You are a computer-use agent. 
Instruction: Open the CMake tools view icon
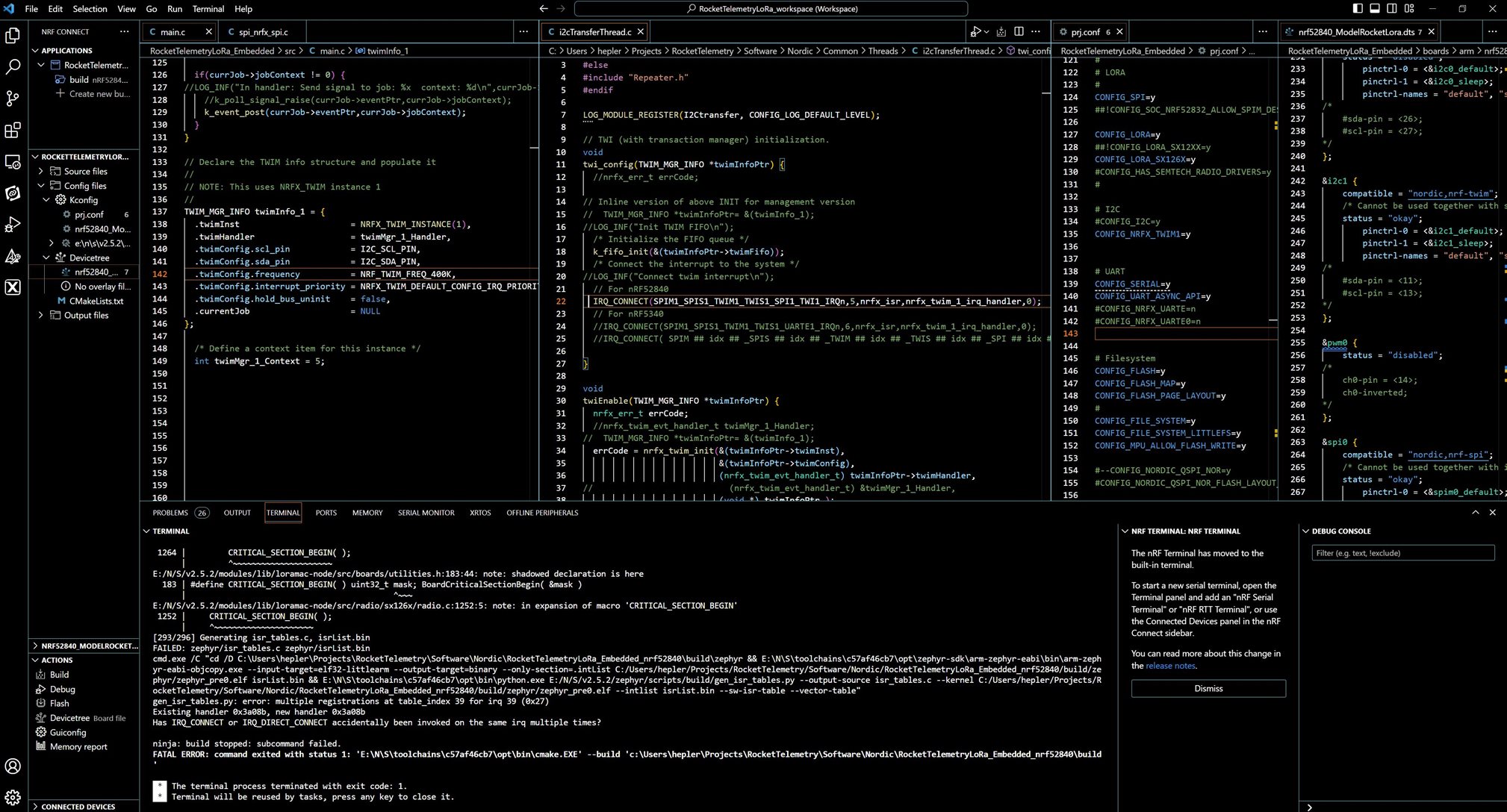[13, 257]
